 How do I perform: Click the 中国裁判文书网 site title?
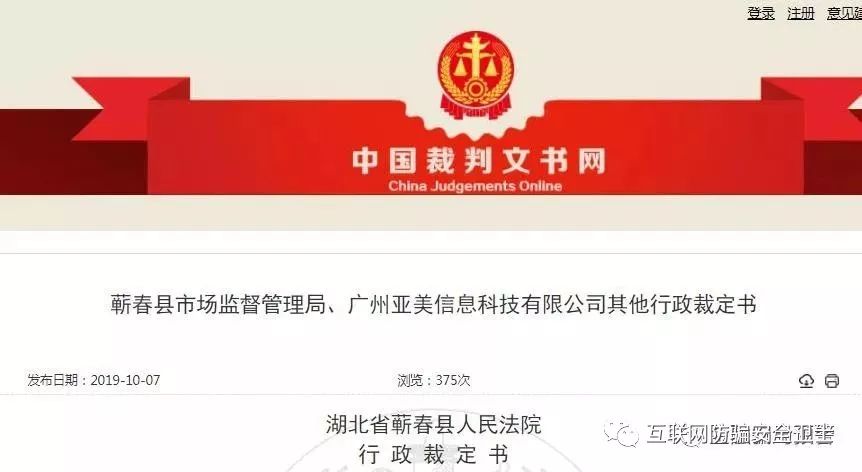(479, 160)
